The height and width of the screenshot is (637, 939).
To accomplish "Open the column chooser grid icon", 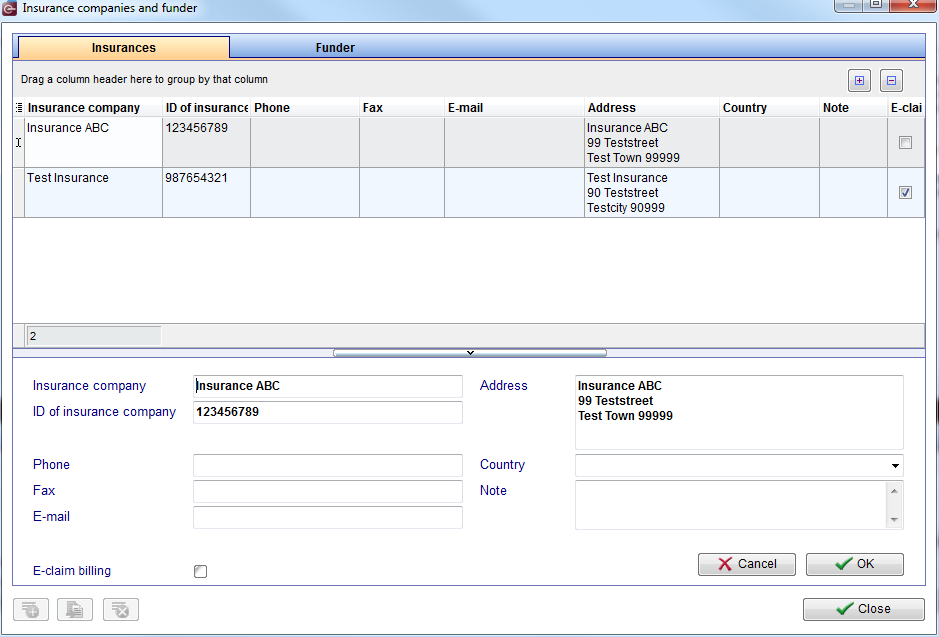I will (x=19, y=108).
